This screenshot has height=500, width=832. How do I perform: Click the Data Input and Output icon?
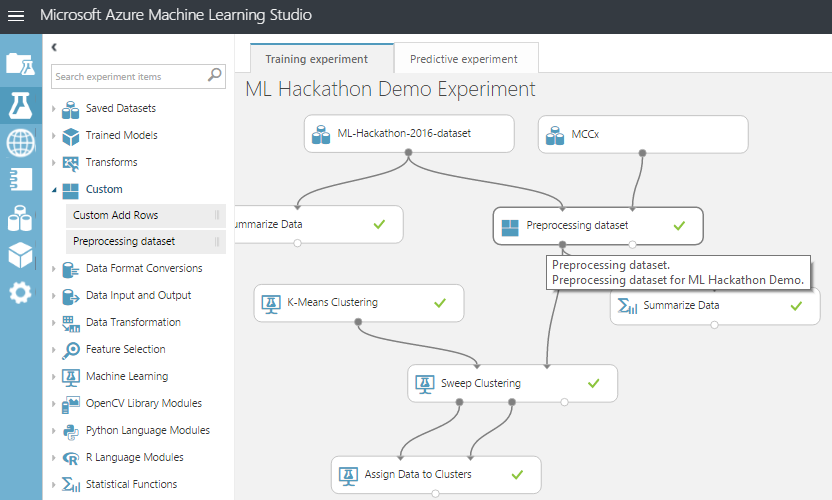tap(71, 296)
